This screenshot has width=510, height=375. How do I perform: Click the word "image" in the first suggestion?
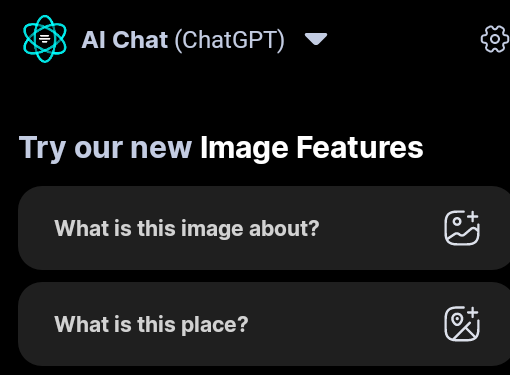coord(212,230)
